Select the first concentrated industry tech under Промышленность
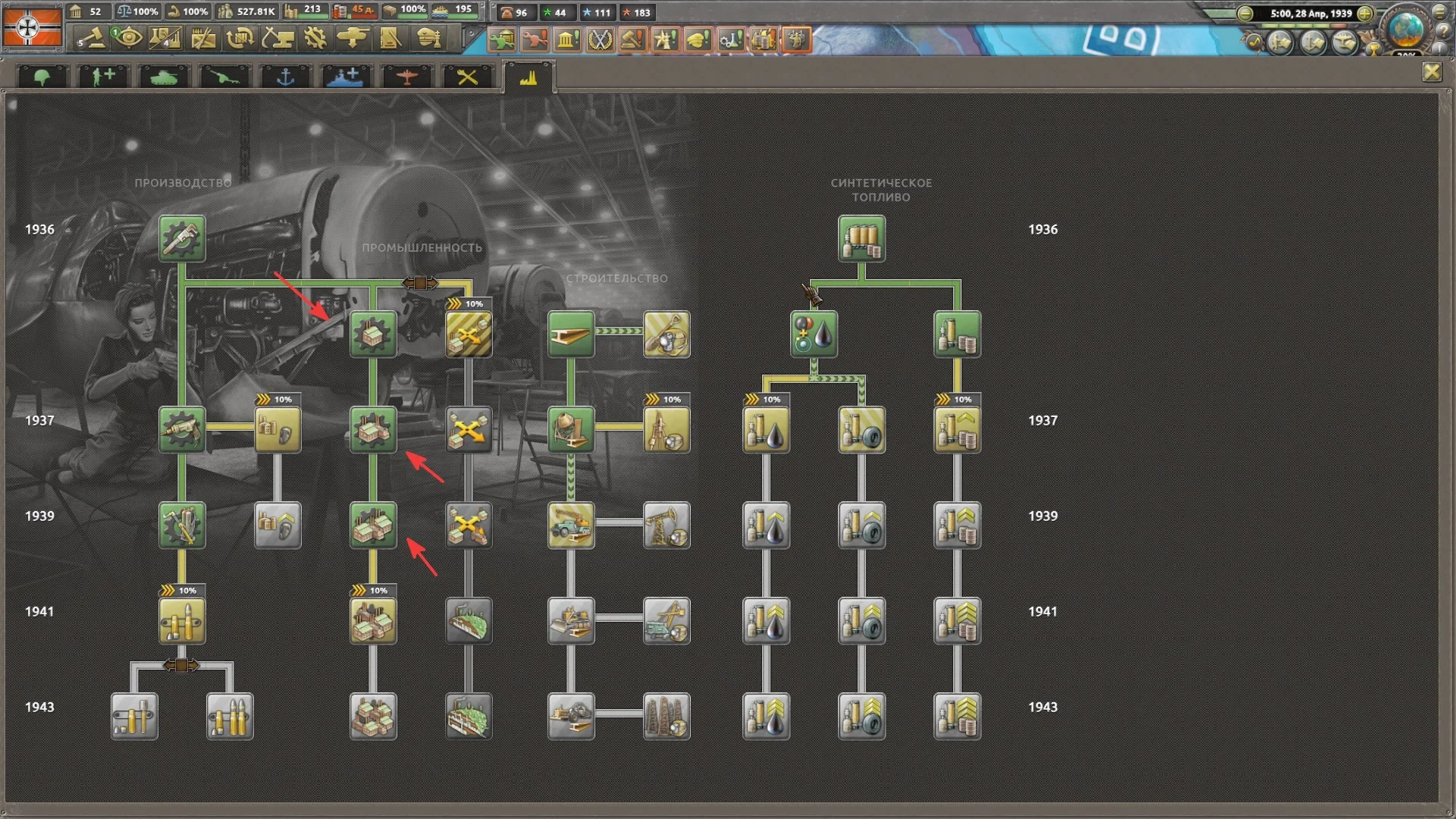 (373, 334)
